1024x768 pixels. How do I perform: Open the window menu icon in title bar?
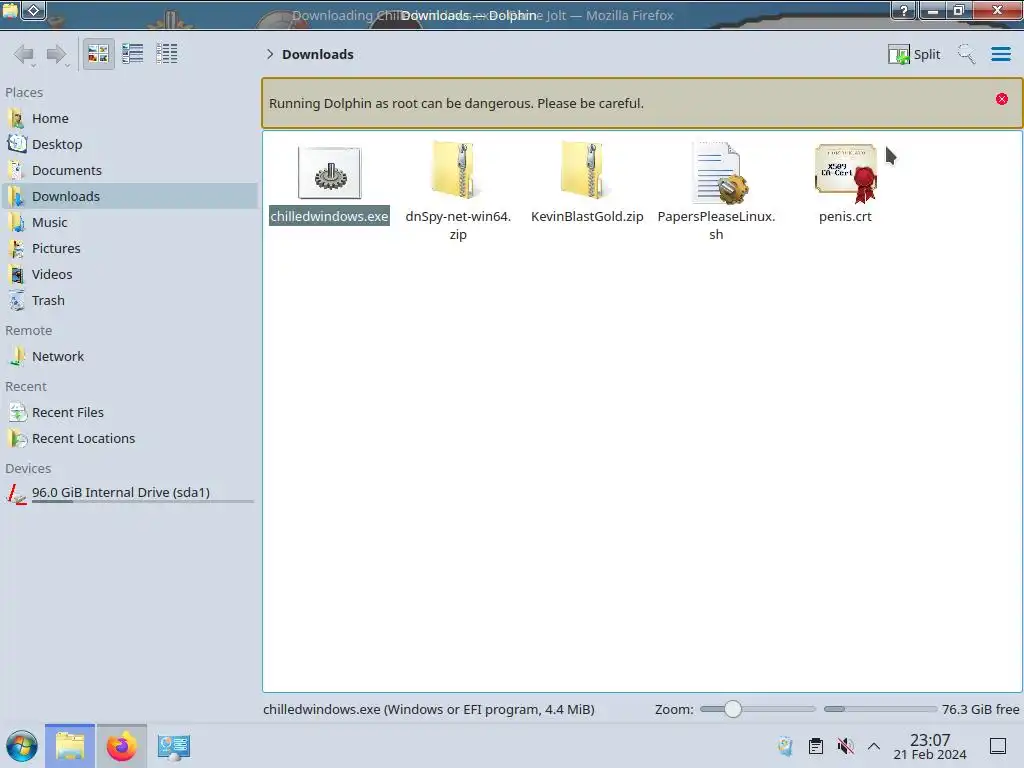[10, 10]
